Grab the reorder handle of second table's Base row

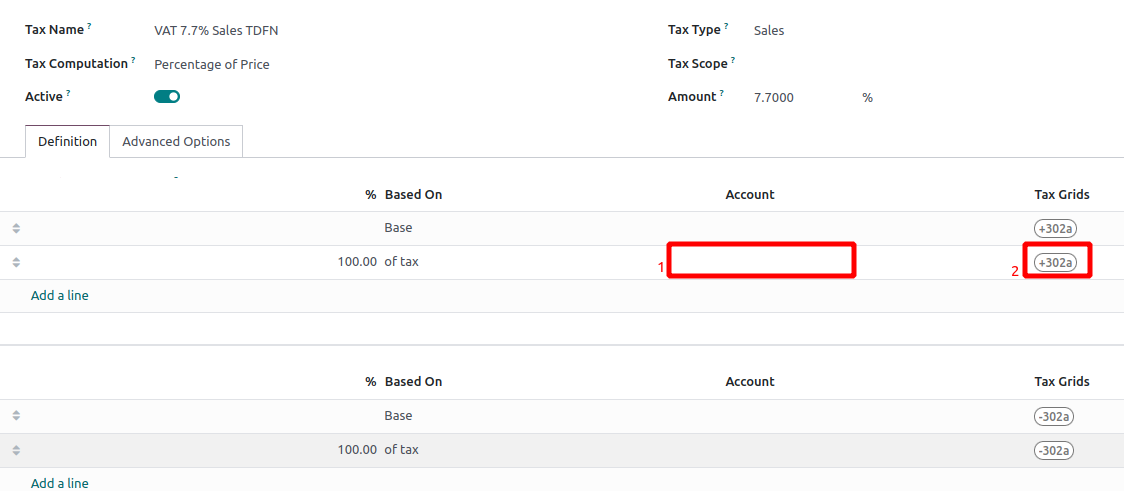(16, 416)
